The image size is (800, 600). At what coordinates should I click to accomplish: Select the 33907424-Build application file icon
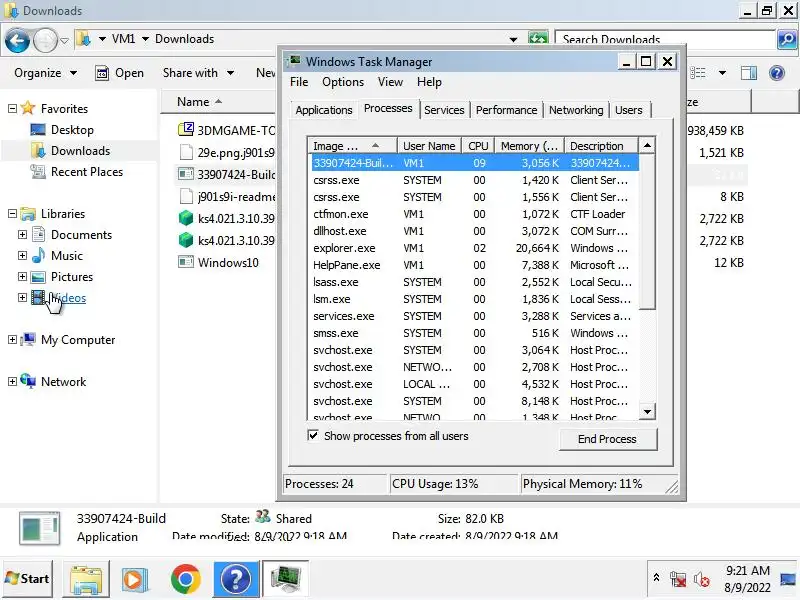[x=186, y=174]
